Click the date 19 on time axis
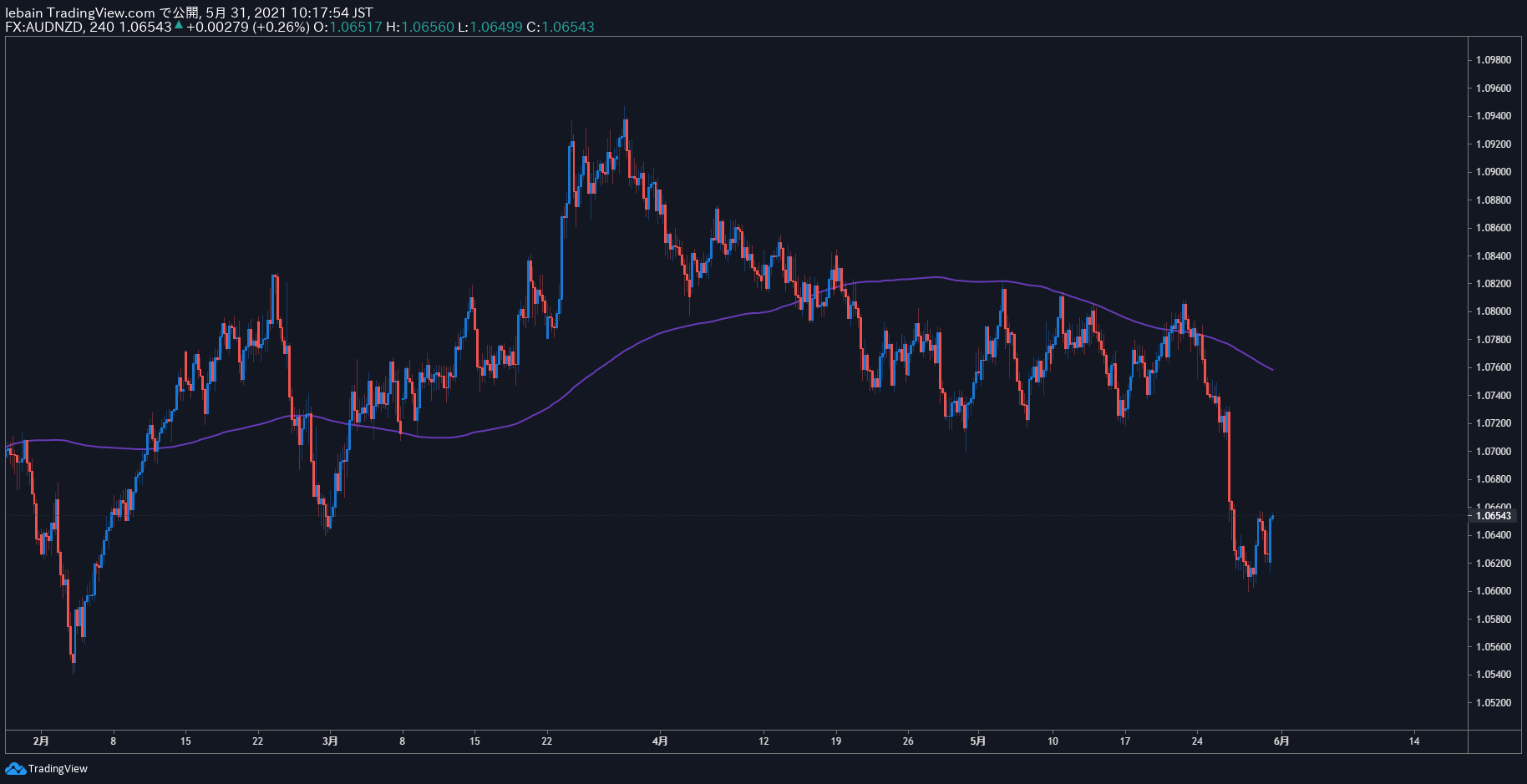1527x784 pixels. [x=836, y=741]
